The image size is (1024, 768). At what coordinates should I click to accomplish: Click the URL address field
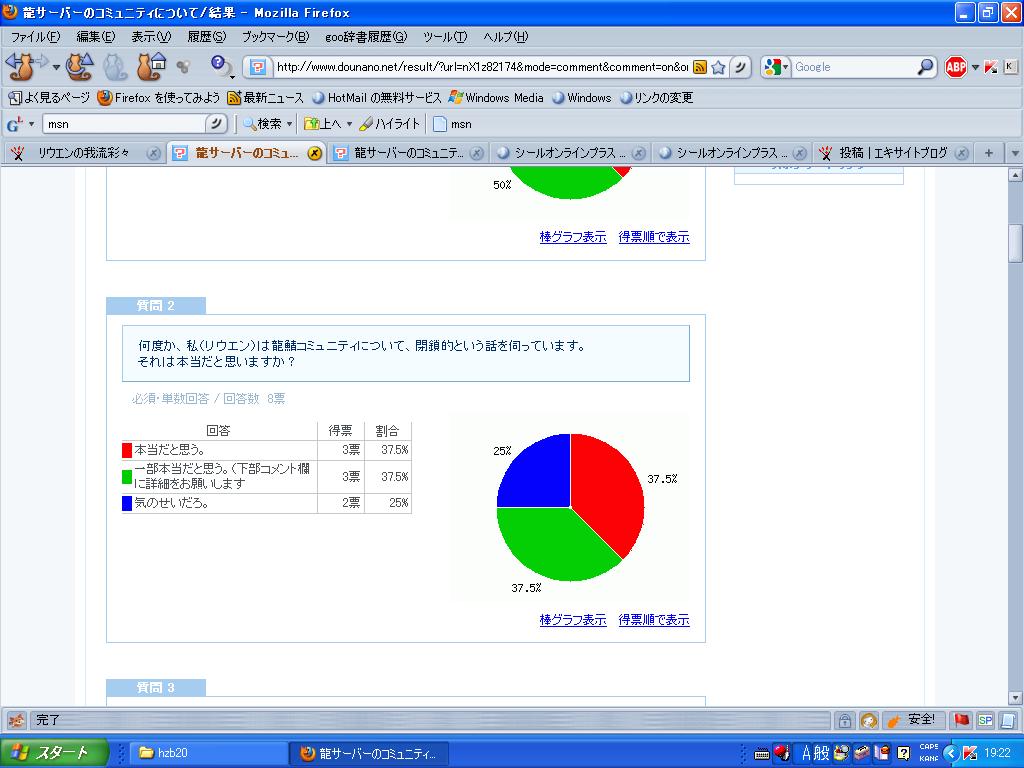pyautogui.click(x=481, y=67)
